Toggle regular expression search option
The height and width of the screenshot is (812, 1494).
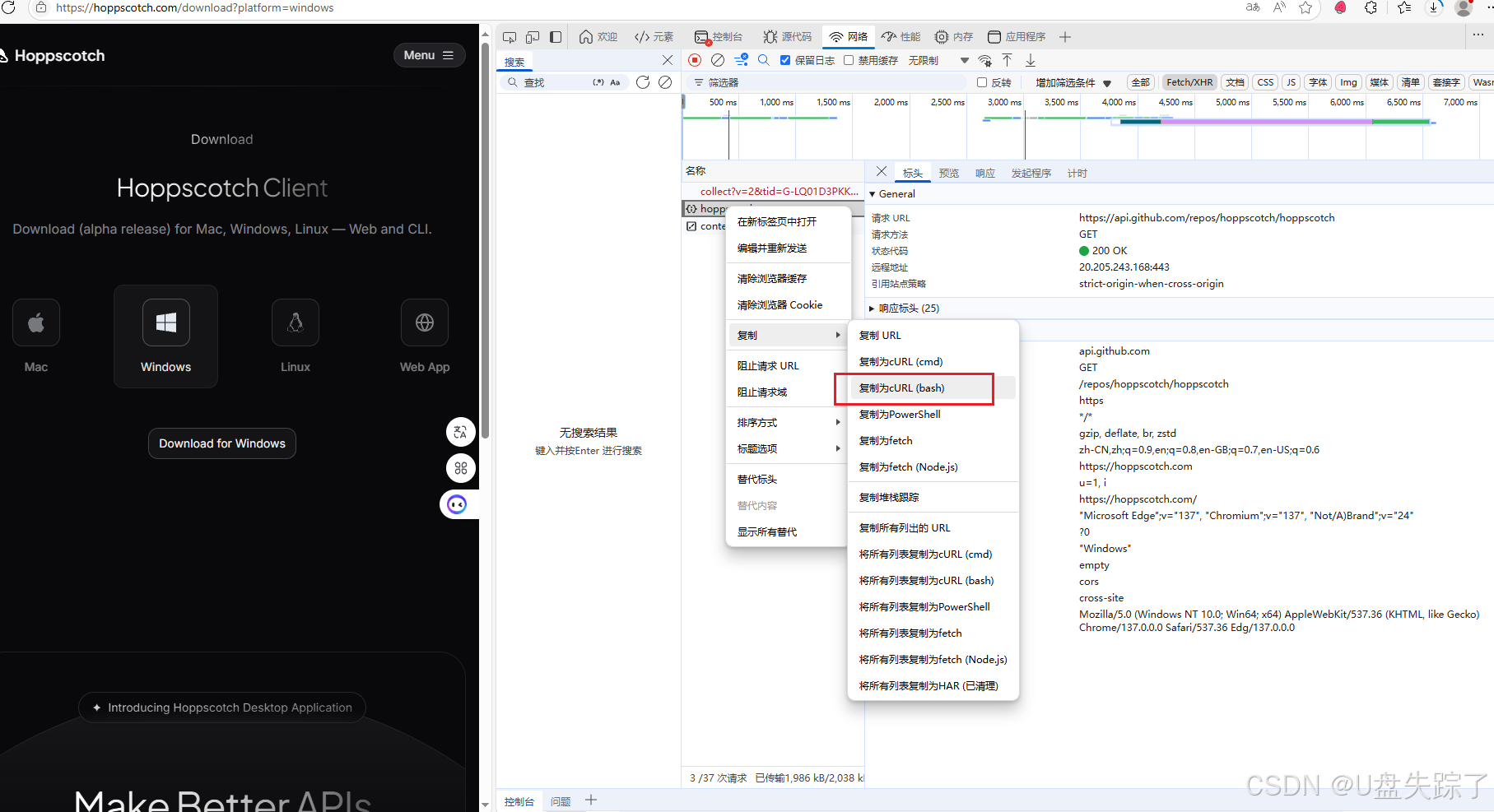[x=598, y=82]
